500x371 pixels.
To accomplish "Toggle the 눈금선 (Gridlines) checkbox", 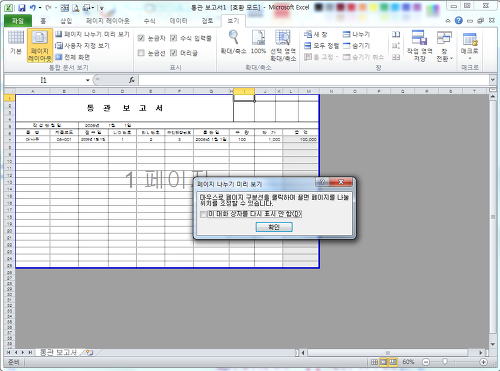I will click(x=141, y=53).
